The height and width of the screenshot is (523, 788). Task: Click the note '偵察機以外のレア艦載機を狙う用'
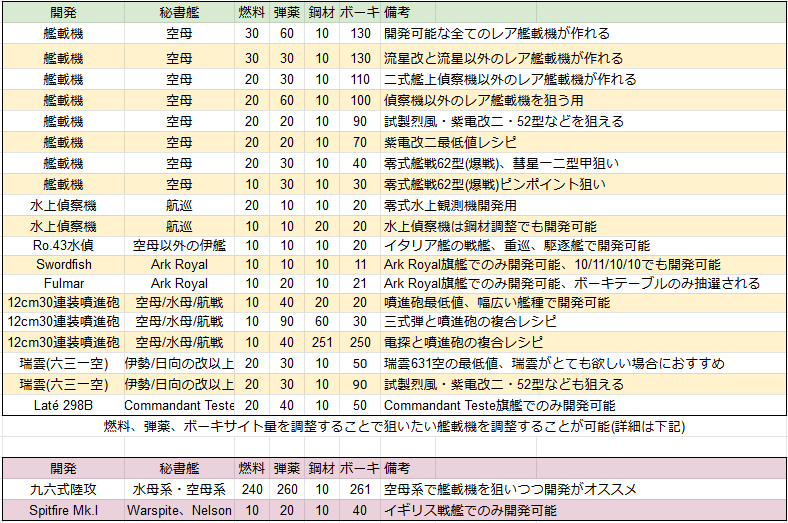(483, 100)
